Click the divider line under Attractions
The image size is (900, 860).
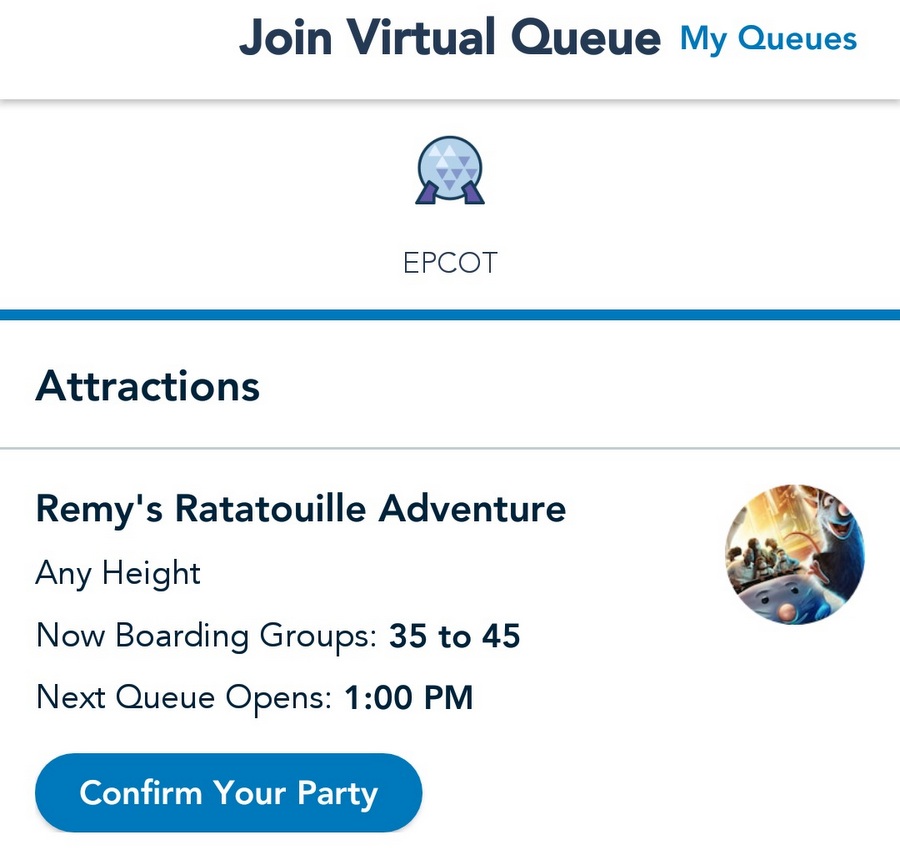click(450, 447)
